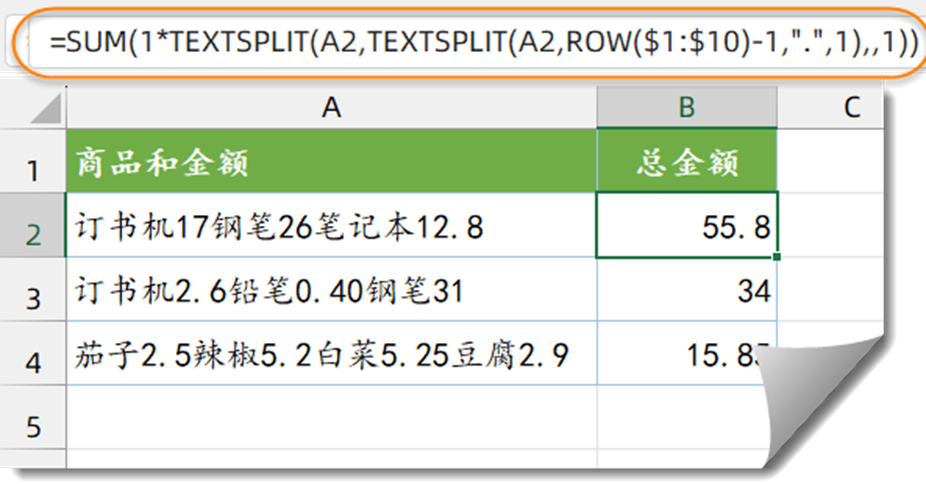This screenshot has width=926, height=484.
Task: Select row 5 header
Action: coord(33,425)
